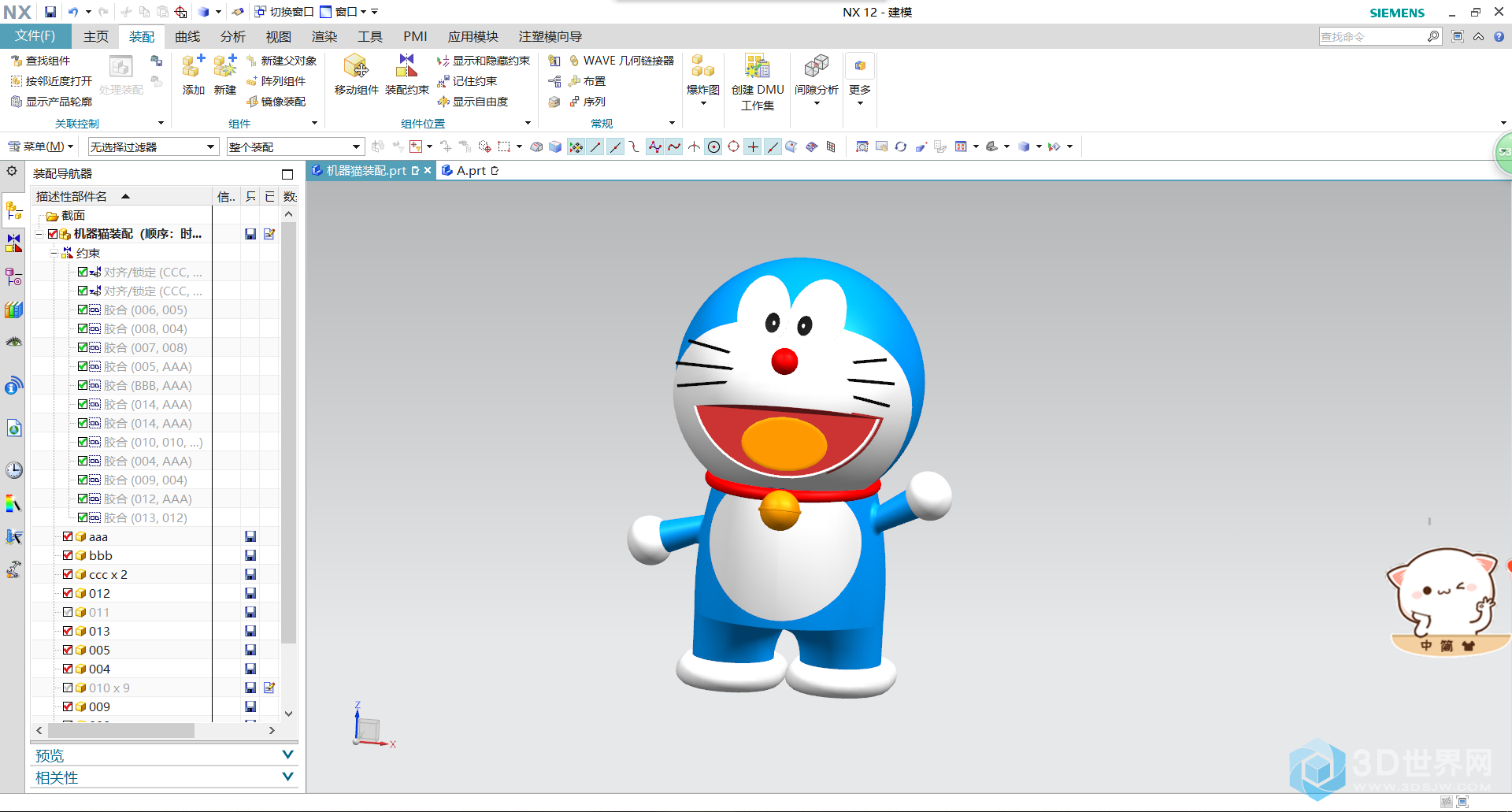Click the 查找命令 search field
Screen dimensions: 1512x812
click(1373, 36)
